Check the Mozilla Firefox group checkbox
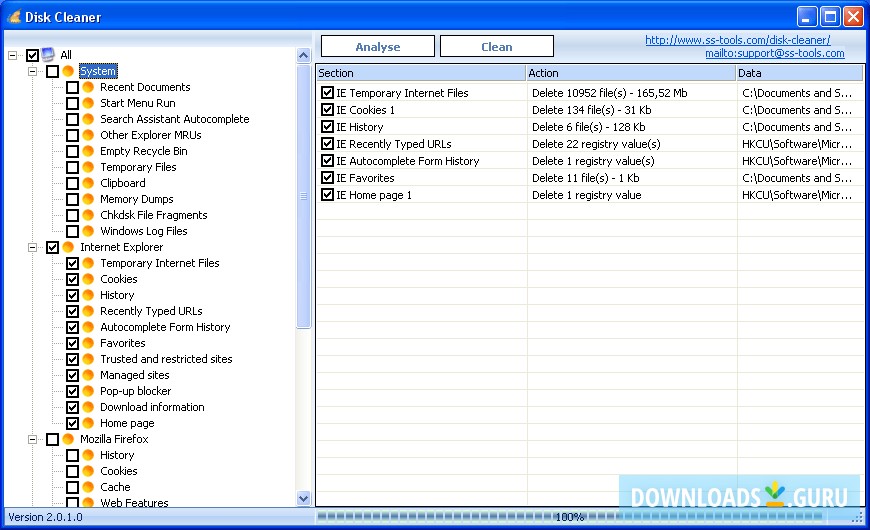This screenshot has height=530, width=870. click(x=53, y=439)
